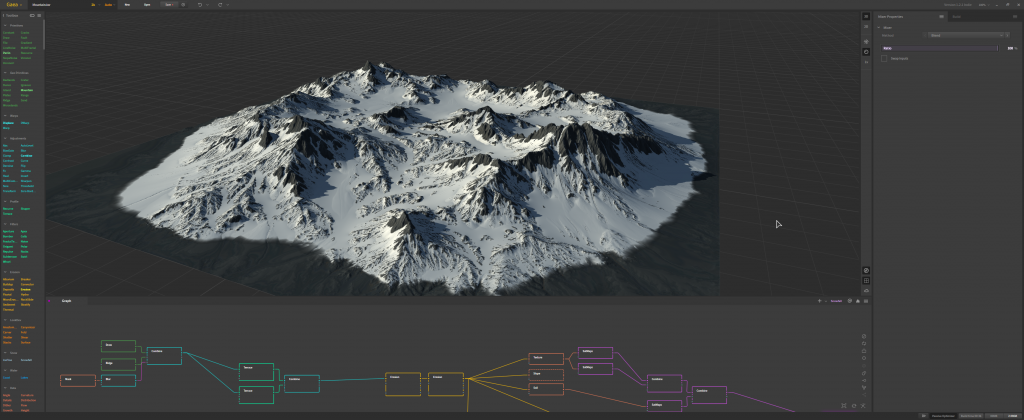
Task: Click the cloud icon in viewport sidebar
Action: [x=866, y=290]
